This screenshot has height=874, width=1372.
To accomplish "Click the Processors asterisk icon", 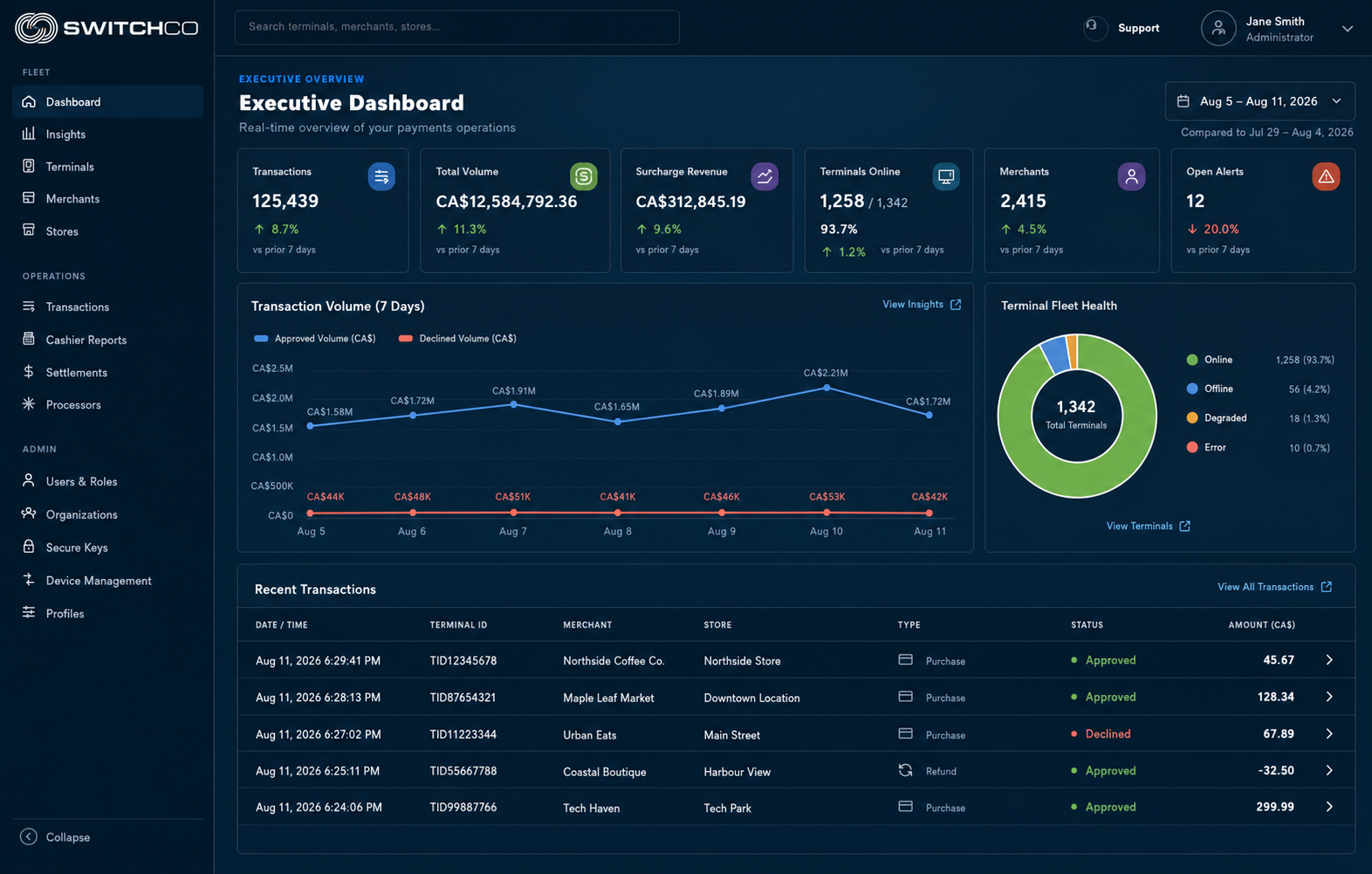I will point(29,404).
